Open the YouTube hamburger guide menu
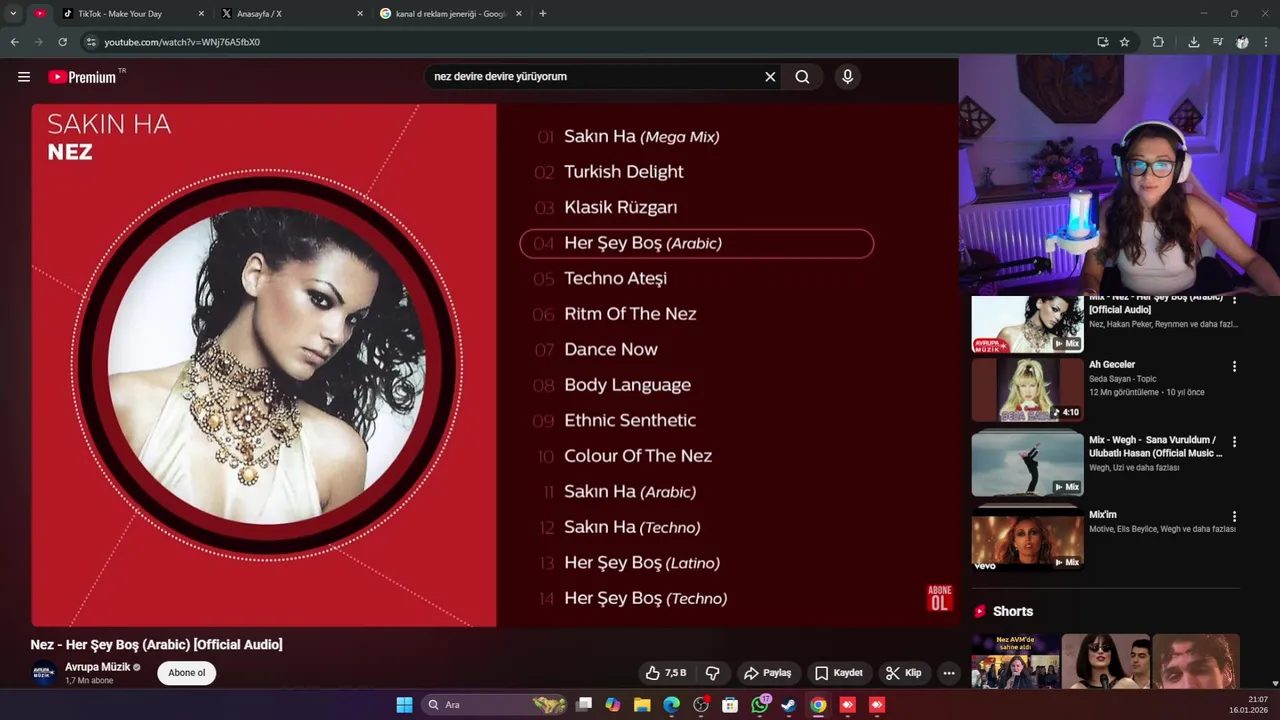The height and width of the screenshot is (720, 1280). coord(24,77)
